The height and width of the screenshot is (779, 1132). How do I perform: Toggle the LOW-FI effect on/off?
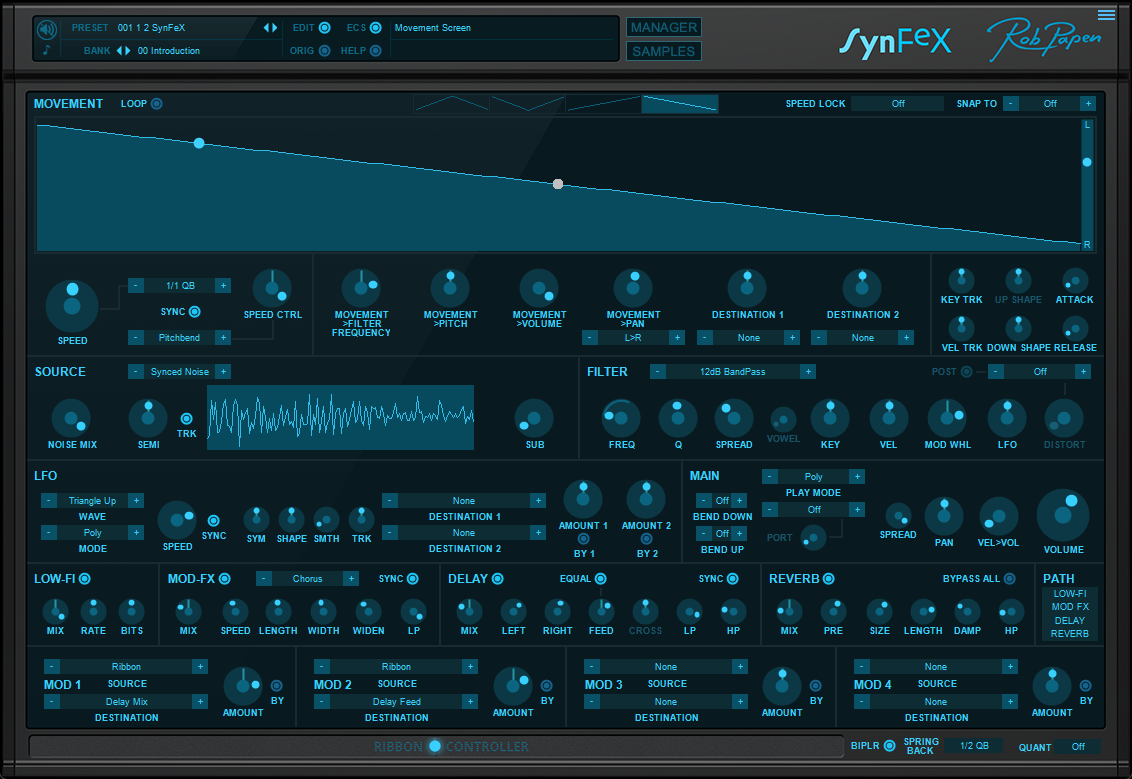(84, 578)
